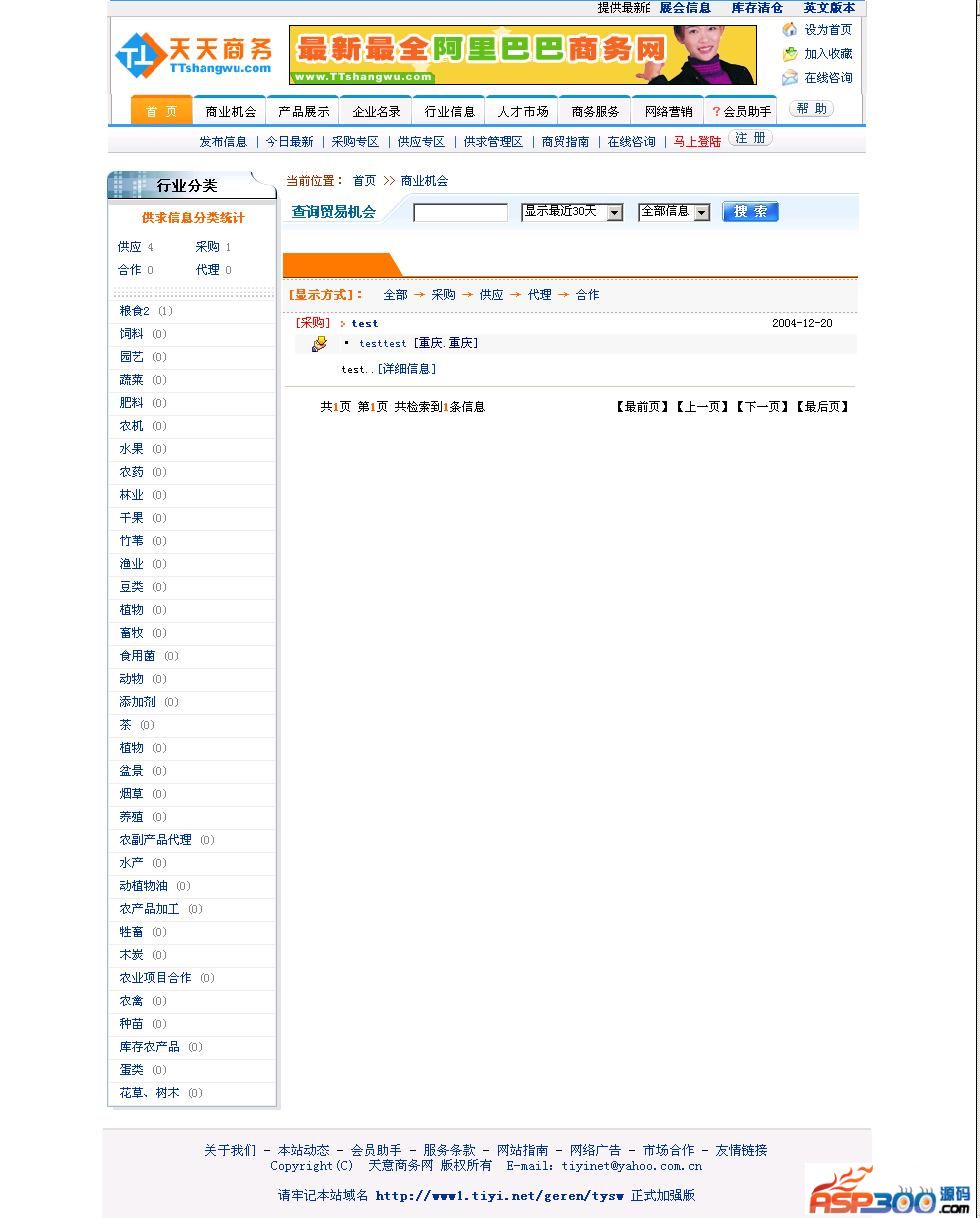Click the trade search text field
This screenshot has height=1218, width=980.
tap(461, 212)
